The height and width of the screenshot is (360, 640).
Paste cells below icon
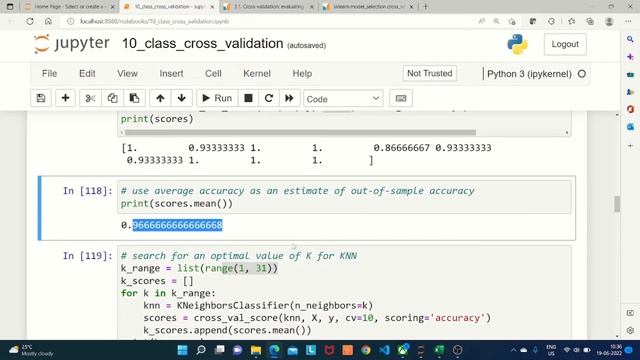(x=134, y=98)
